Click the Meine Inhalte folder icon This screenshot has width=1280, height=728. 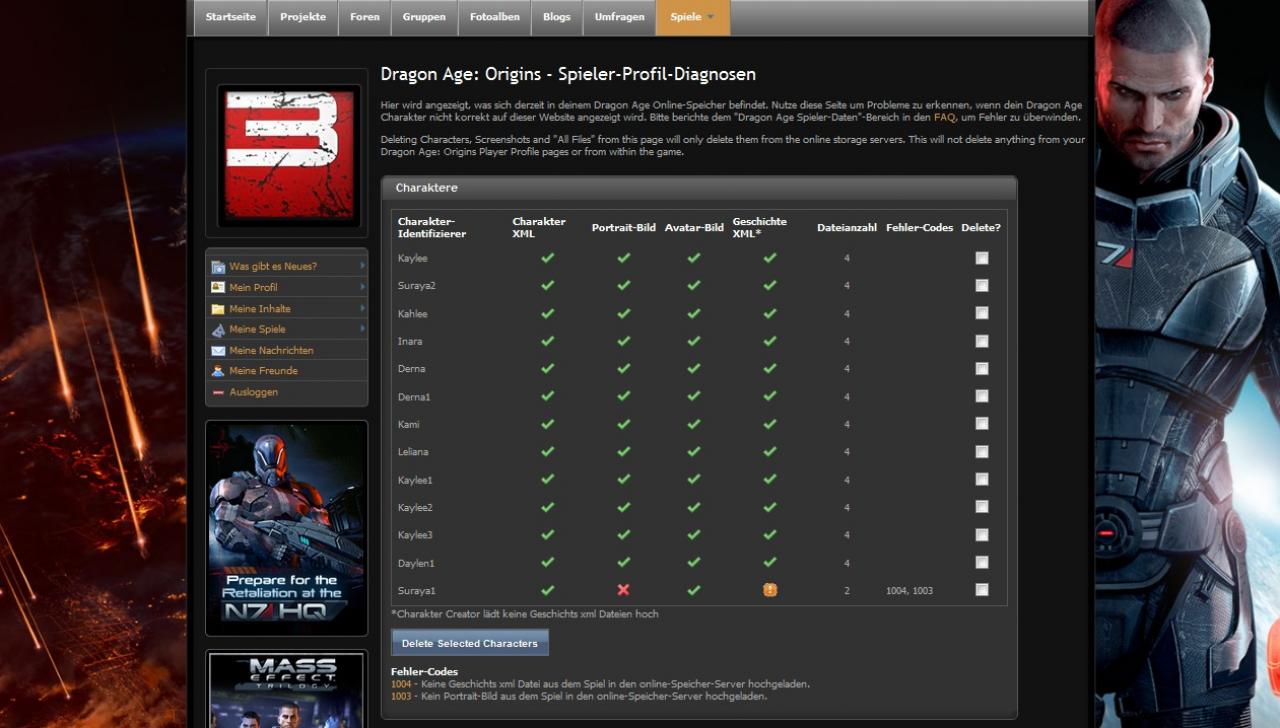click(x=218, y=309)
